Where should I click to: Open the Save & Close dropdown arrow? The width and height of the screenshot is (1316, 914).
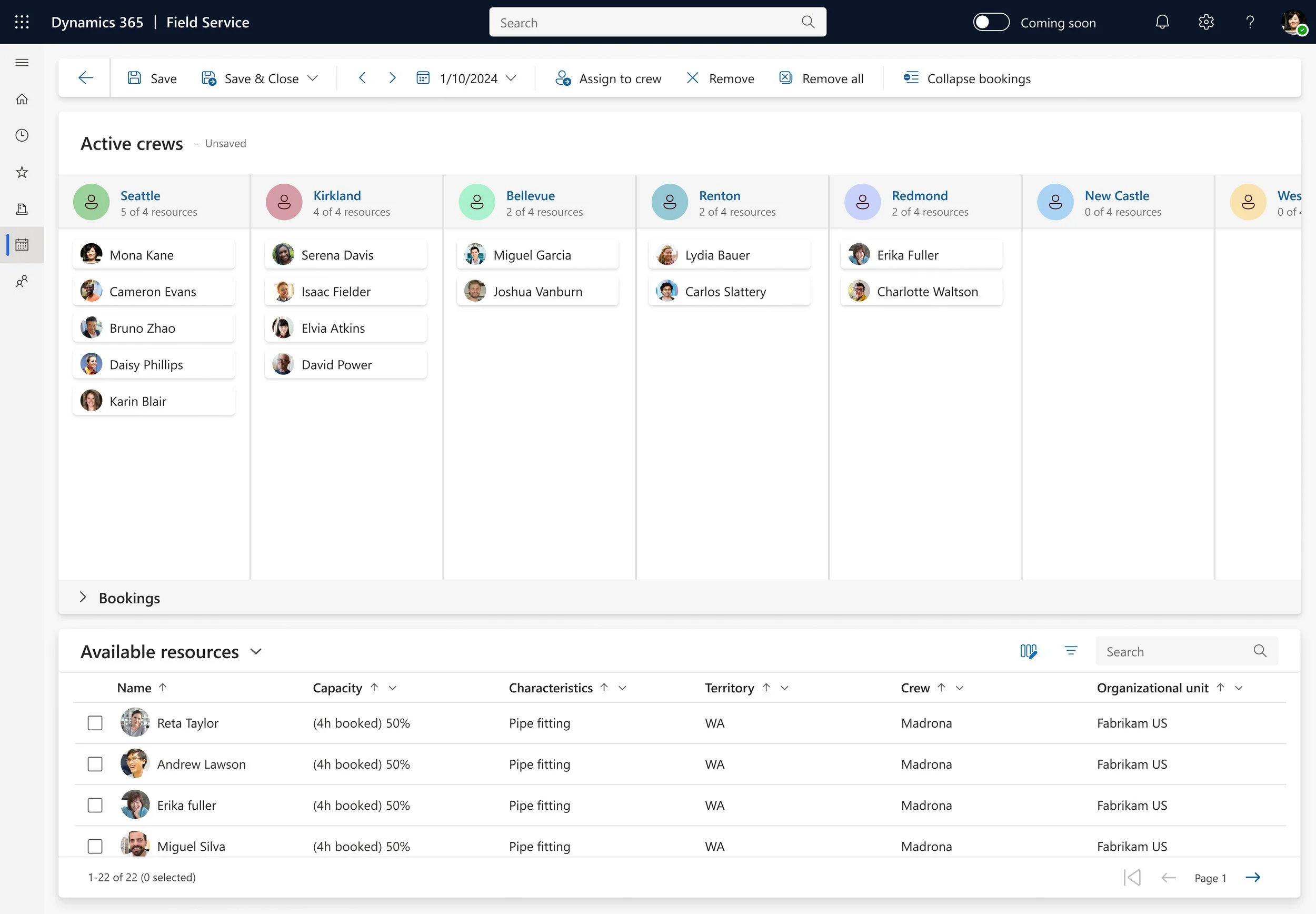pyautogui.click(x=313, y=78)
